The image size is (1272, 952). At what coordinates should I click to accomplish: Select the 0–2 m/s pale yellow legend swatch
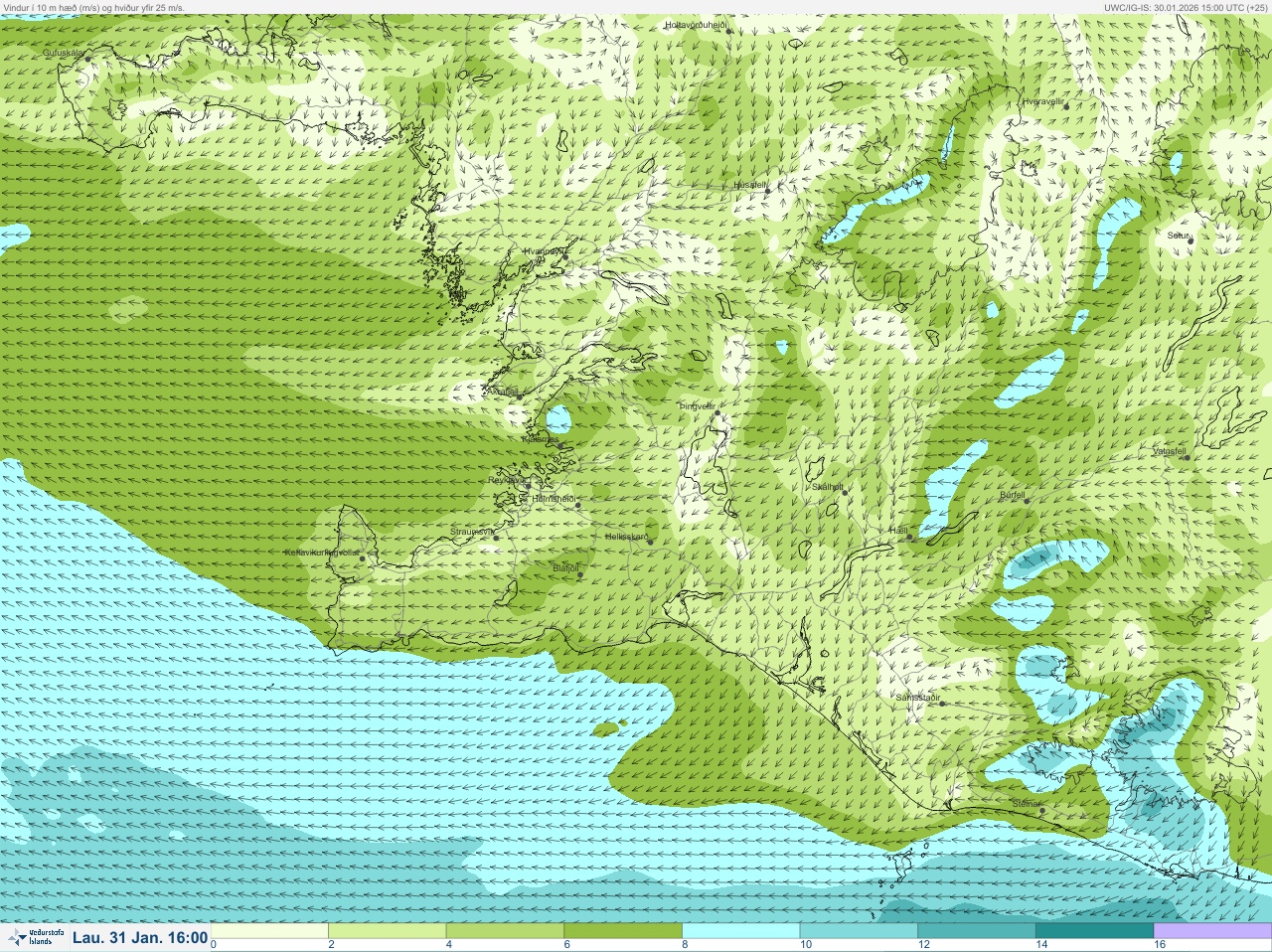point(269,931)
